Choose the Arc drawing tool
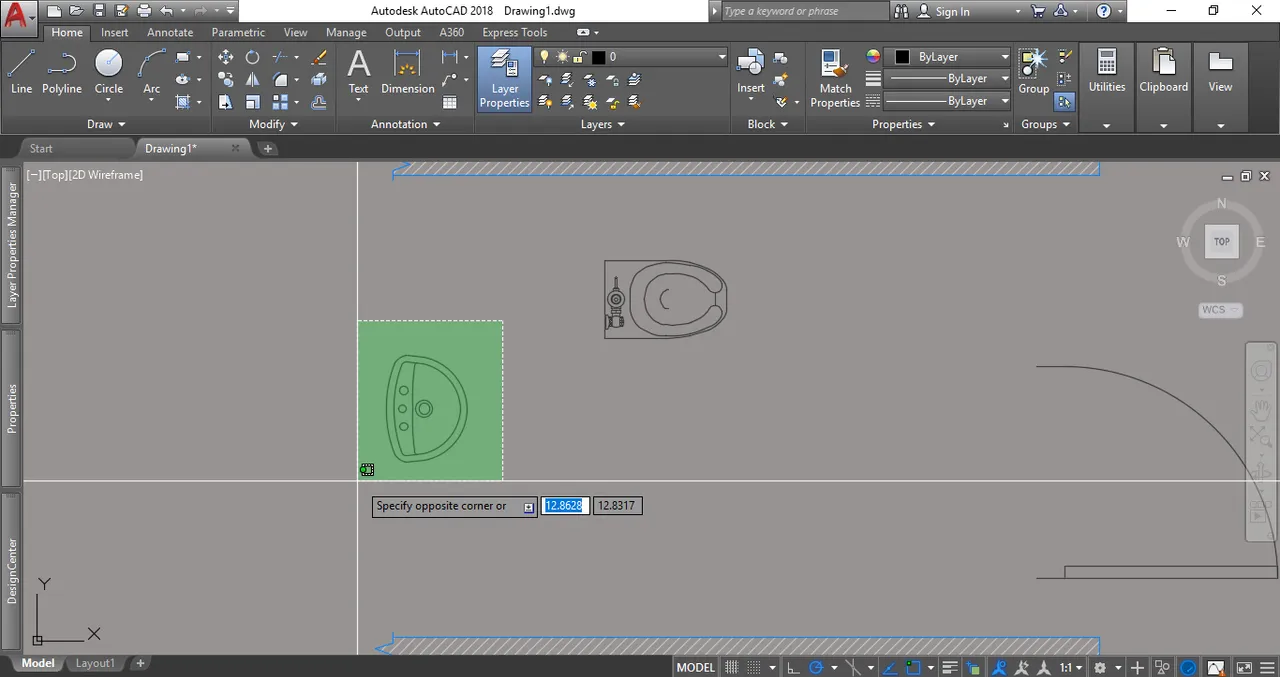The width and height of the screenshot is (1280, 677). [151, 73]
